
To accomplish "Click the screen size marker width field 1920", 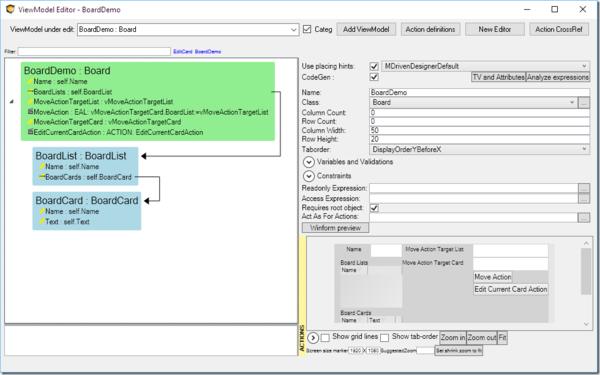I will [355, 351].
